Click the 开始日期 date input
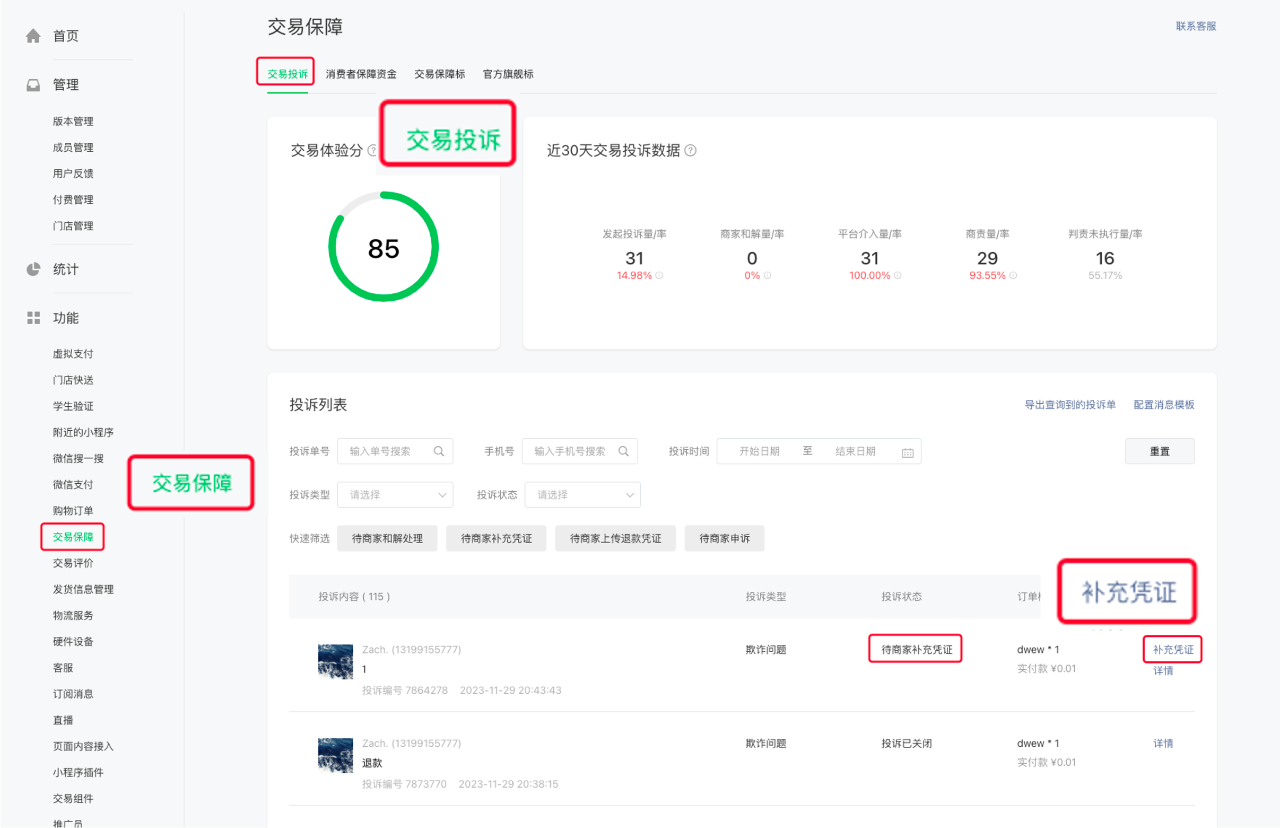The height and width of the screenshot is (828, 1280). pos(759,451)
